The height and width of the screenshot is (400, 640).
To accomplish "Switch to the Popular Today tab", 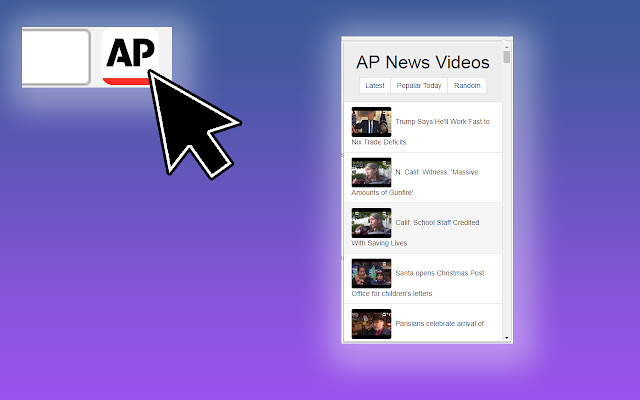I will click(419, 85).
